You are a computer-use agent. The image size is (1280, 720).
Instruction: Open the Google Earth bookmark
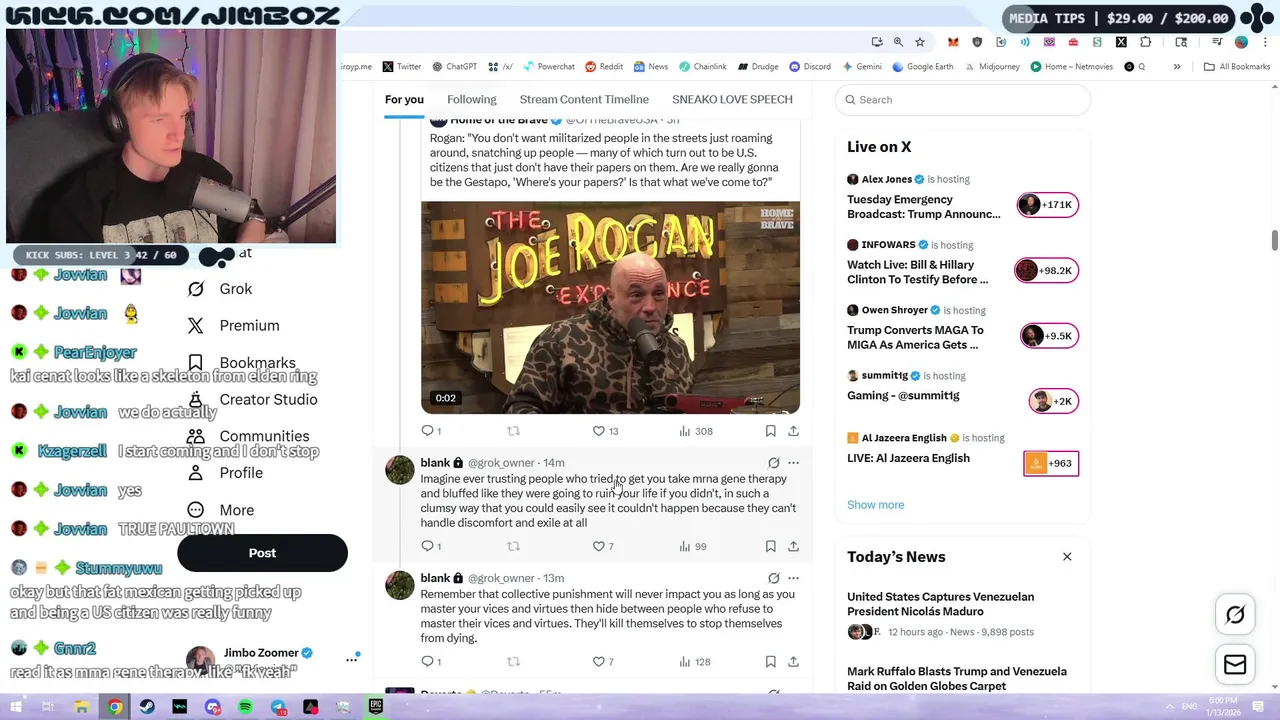tap(923, 67)
